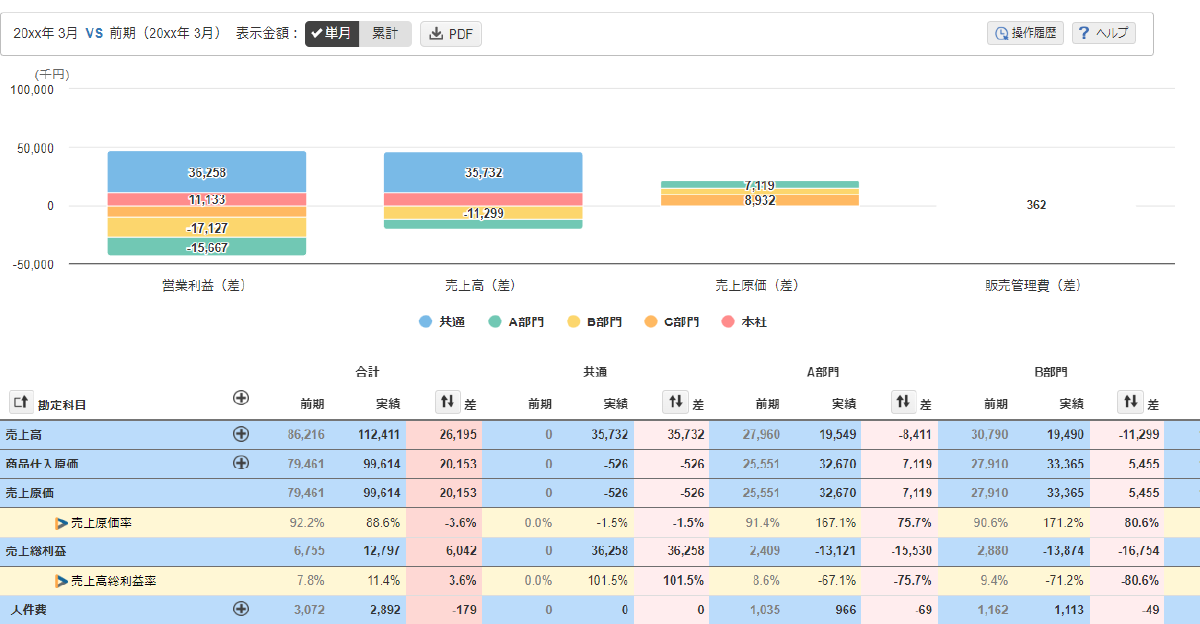Click the 171.2% cell under B部門
The height and width of the screenshot is (624, 1200).
coord(1064,522)
